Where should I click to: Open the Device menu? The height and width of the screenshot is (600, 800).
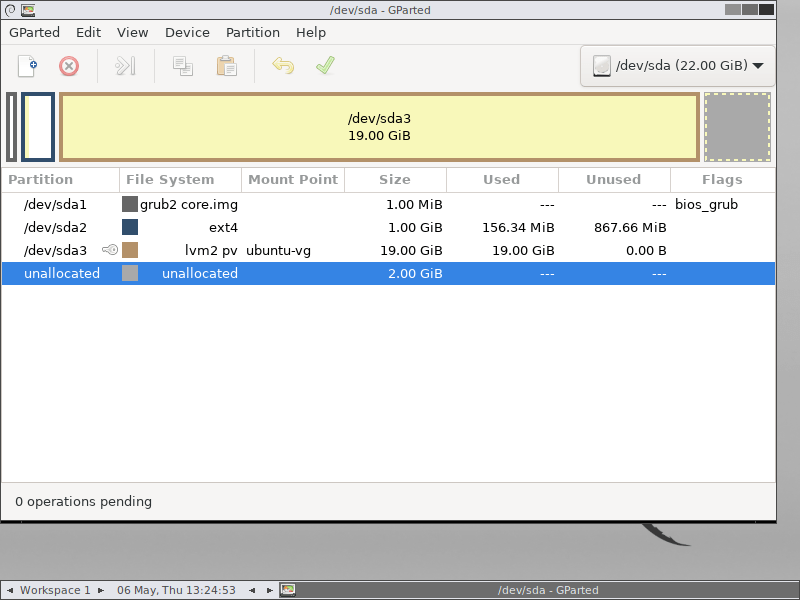click(187, 32)
